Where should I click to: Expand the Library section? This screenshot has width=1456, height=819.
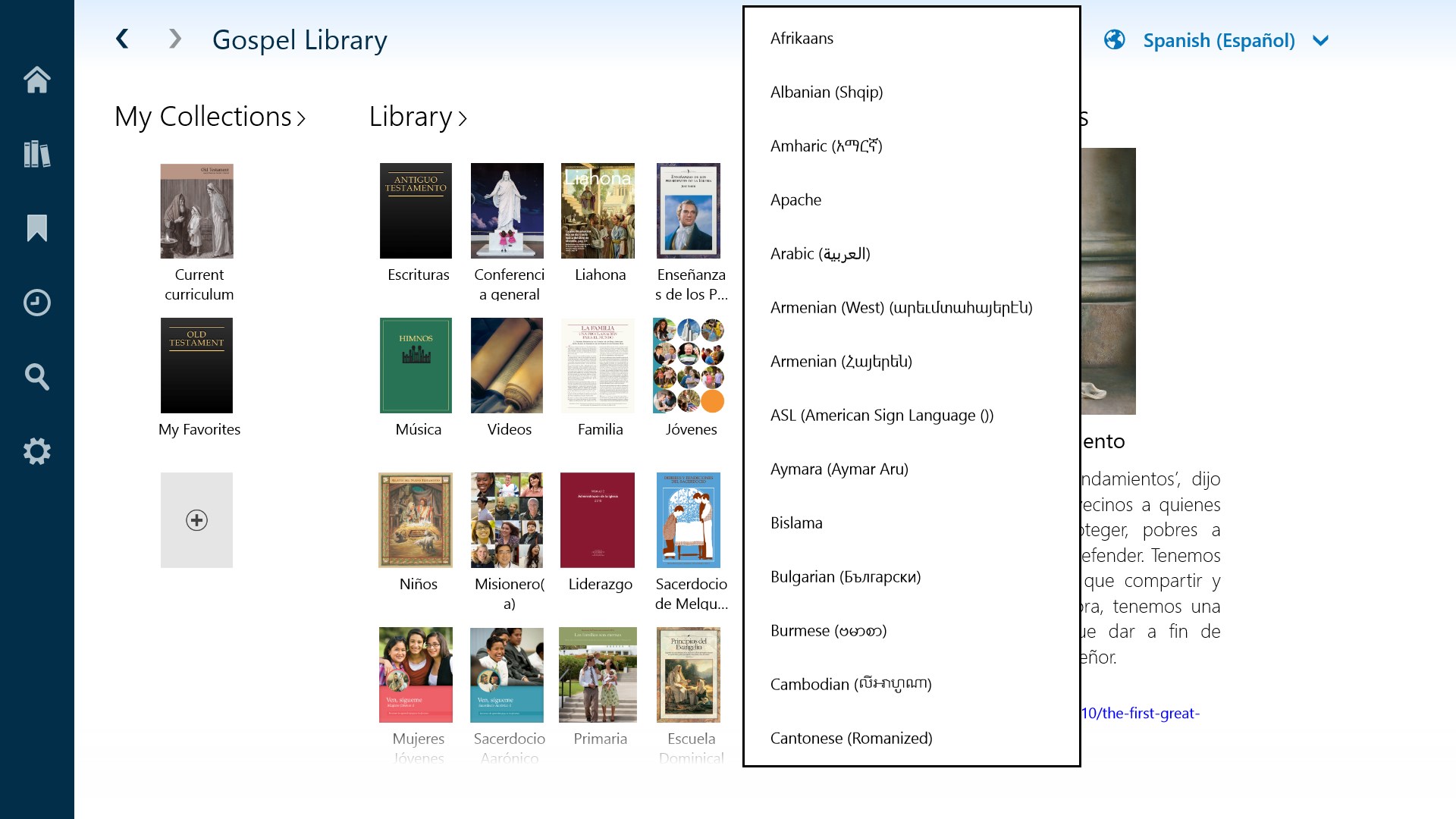(x=417, y=117)
